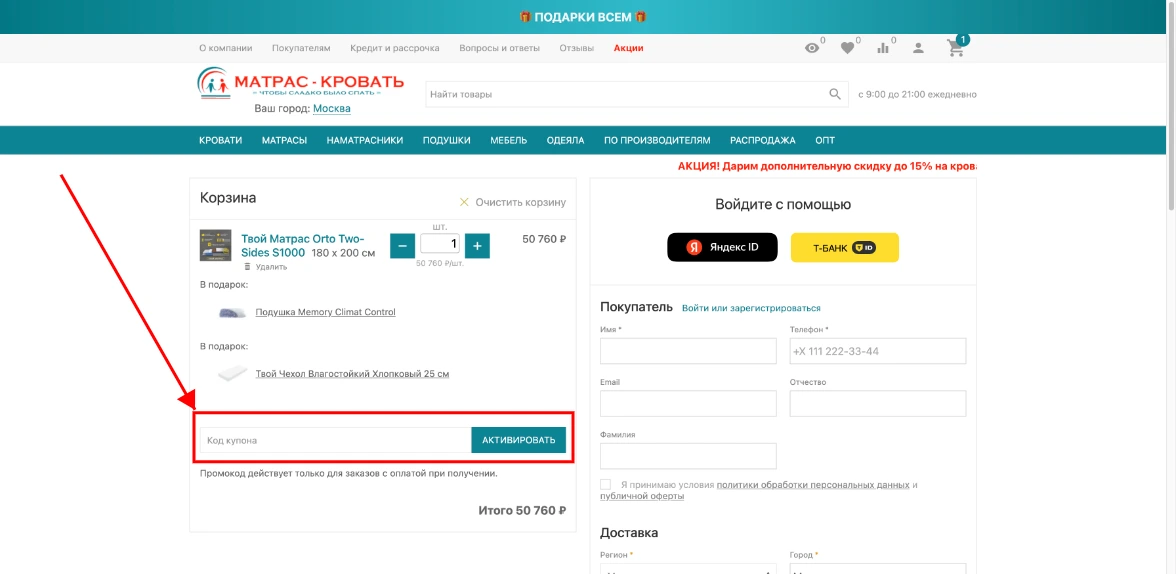Open the user account profile icon
1176x574 pixels.
coord(919,48)
